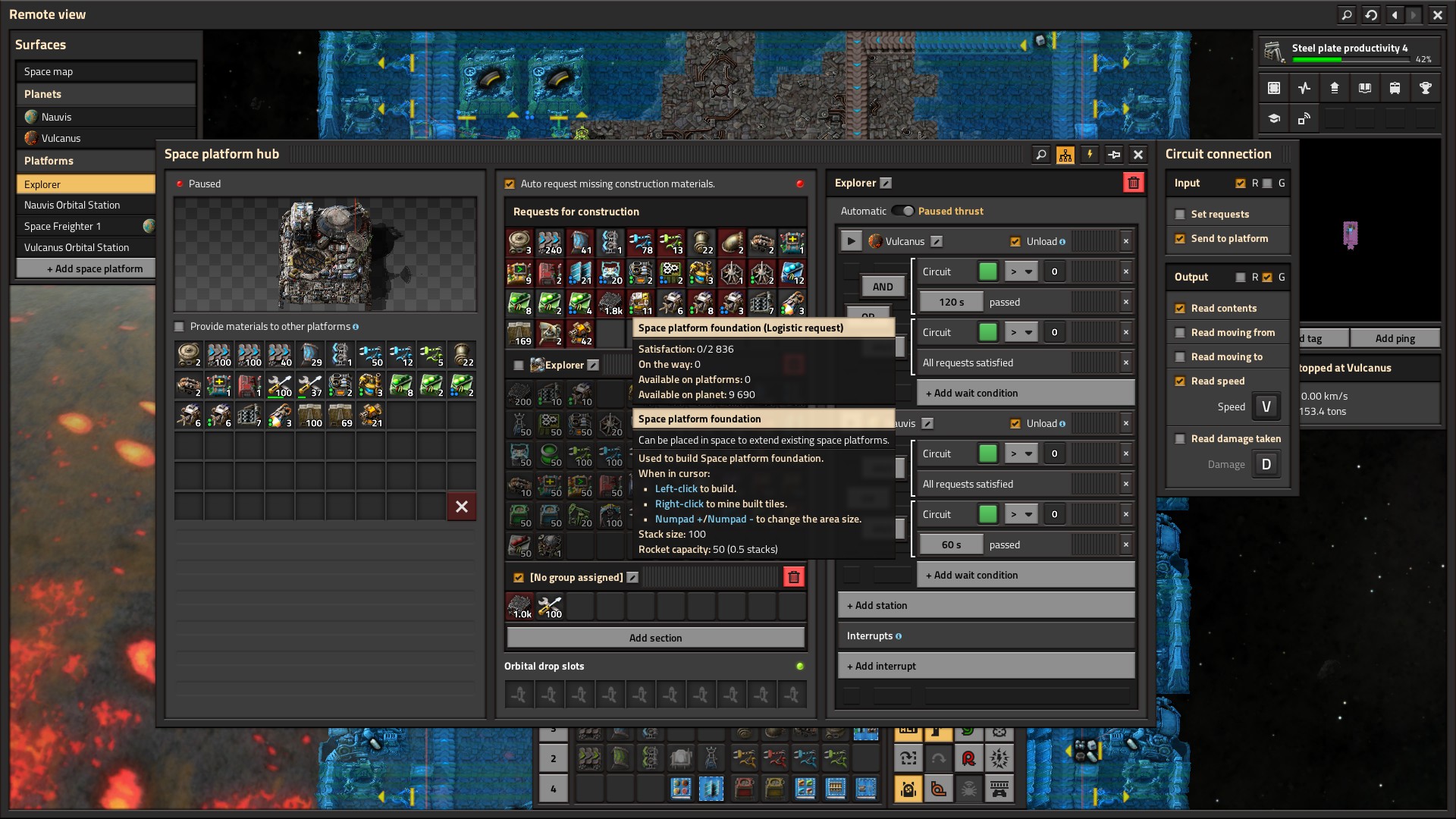Toggle the Explorer logistic group checkbox
Screen dimensions: 1456x819
[x=519, y=365]
